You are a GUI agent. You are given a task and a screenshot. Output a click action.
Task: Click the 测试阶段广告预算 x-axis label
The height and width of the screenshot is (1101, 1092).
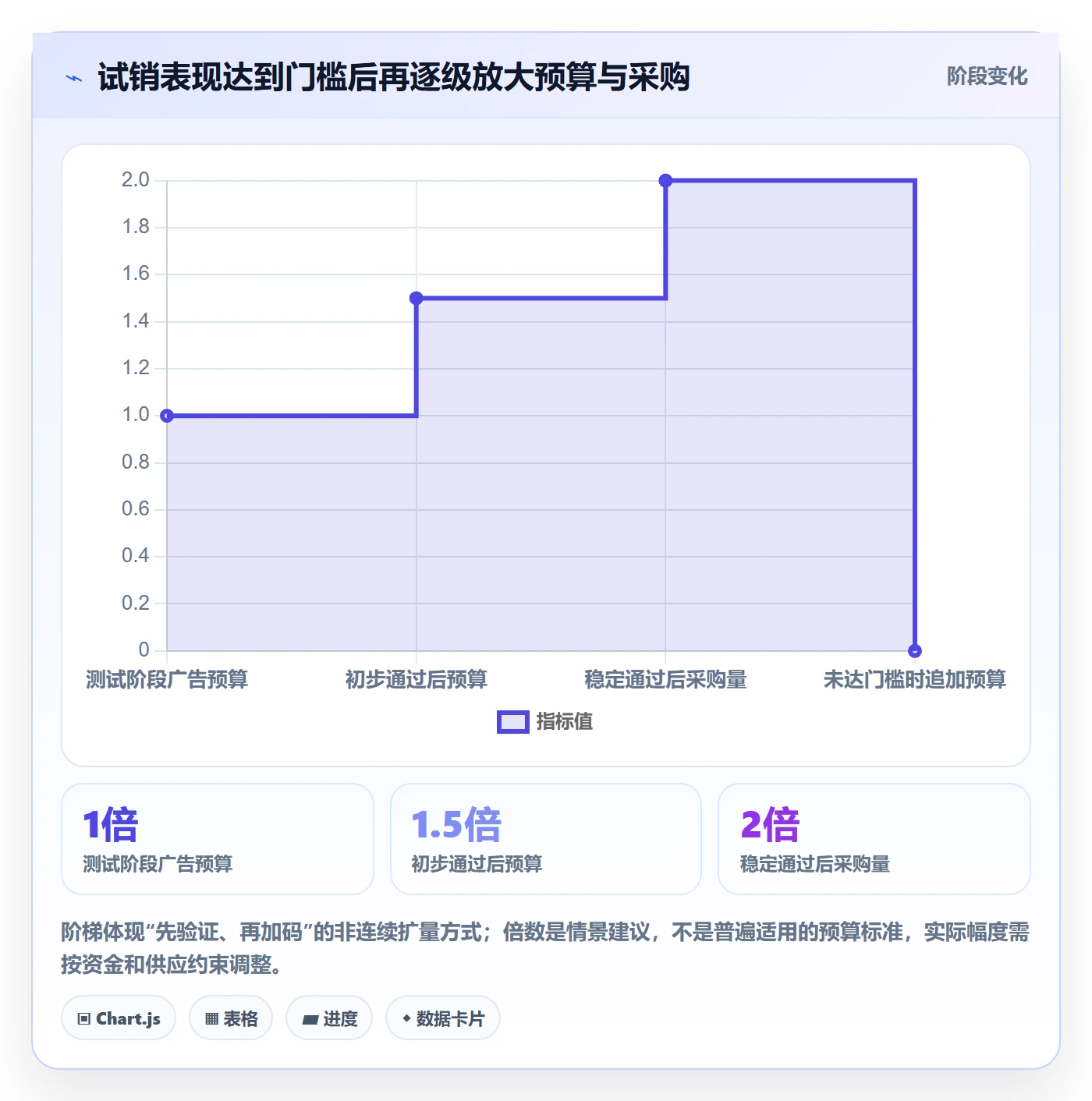[167, 679]
